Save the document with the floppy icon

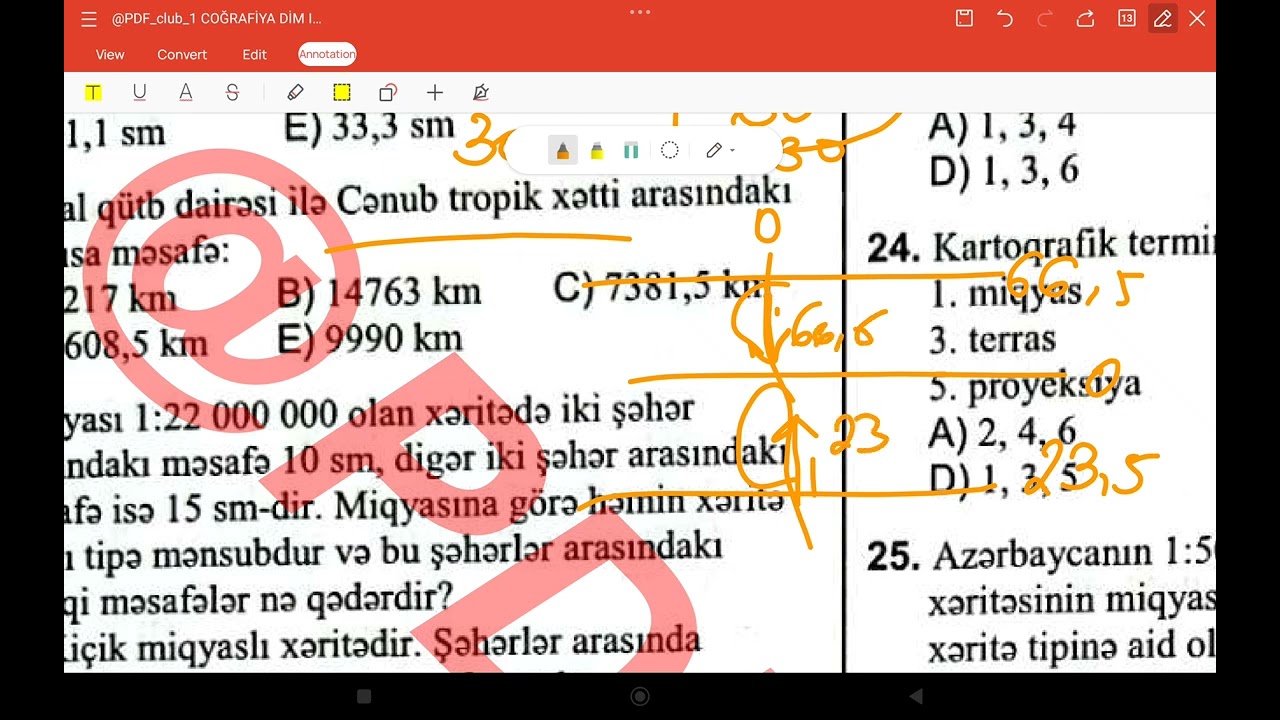964,18
